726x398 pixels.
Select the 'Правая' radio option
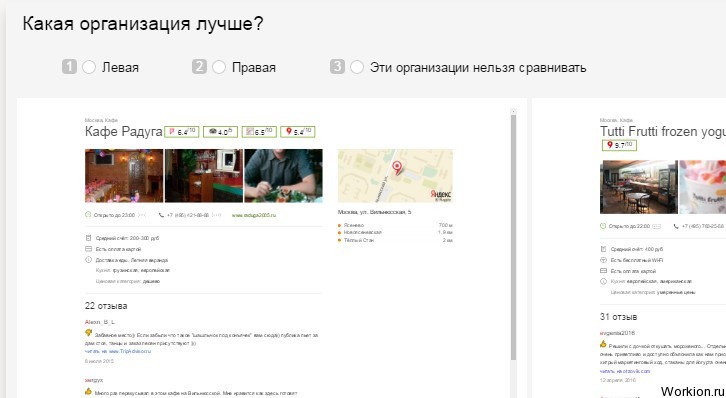[x=219, y=68]
